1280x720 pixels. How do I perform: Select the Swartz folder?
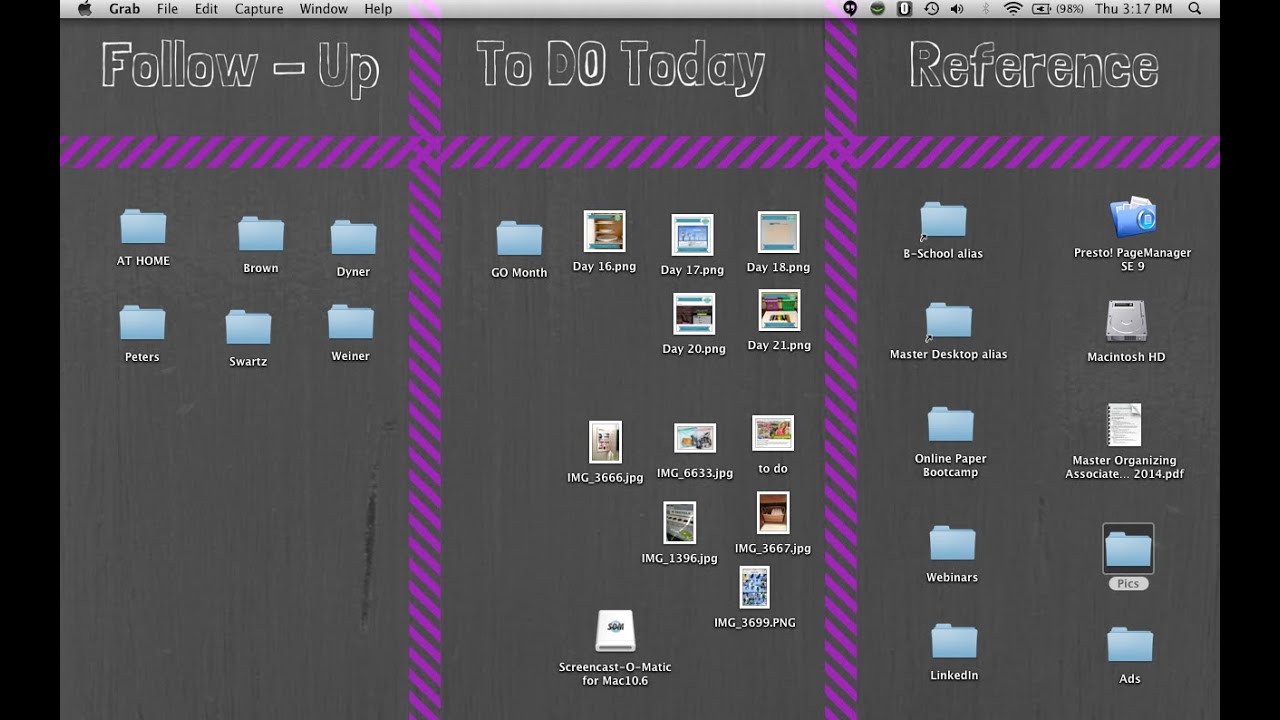248,328
